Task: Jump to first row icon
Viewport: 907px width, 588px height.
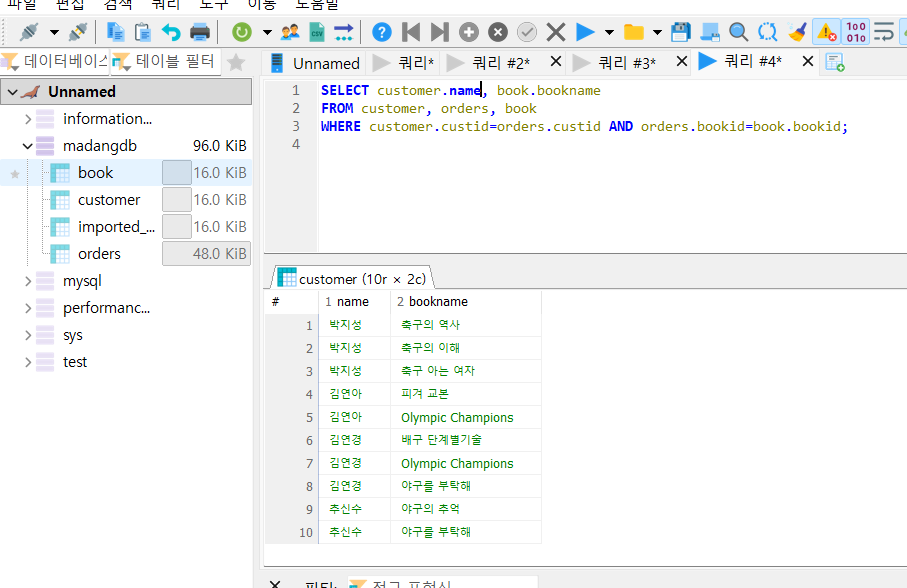Action: (411, 32)
